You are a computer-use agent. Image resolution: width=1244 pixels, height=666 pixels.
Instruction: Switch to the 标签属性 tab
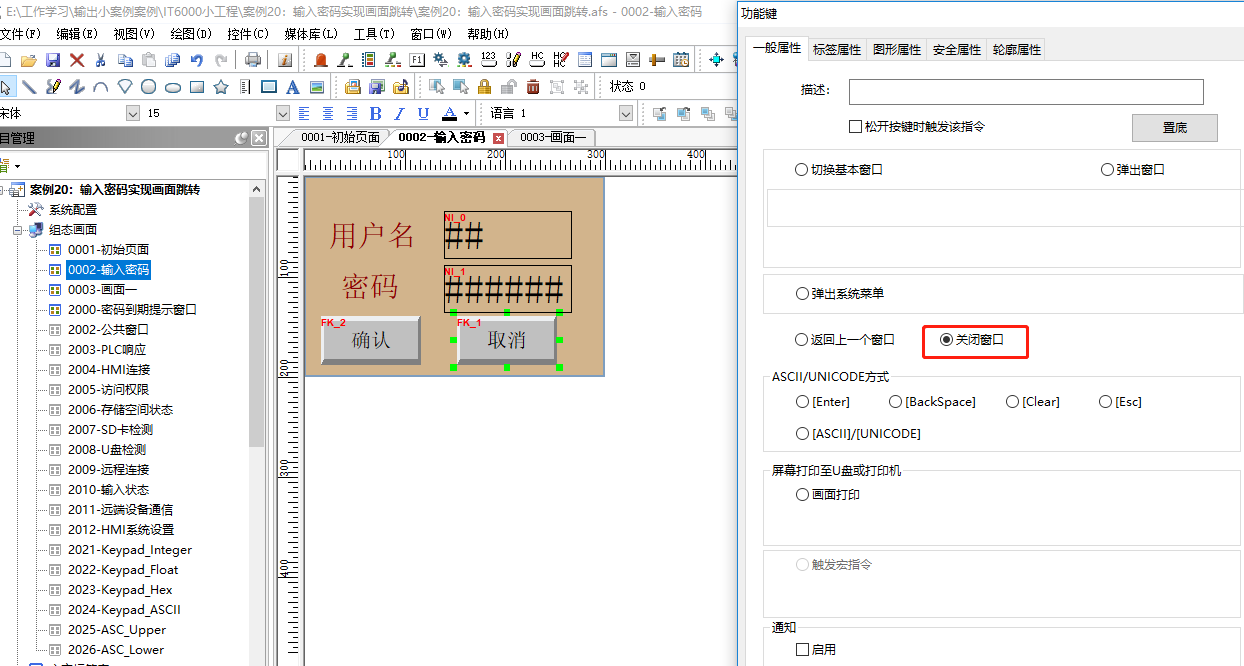click(x=836, y=49)
